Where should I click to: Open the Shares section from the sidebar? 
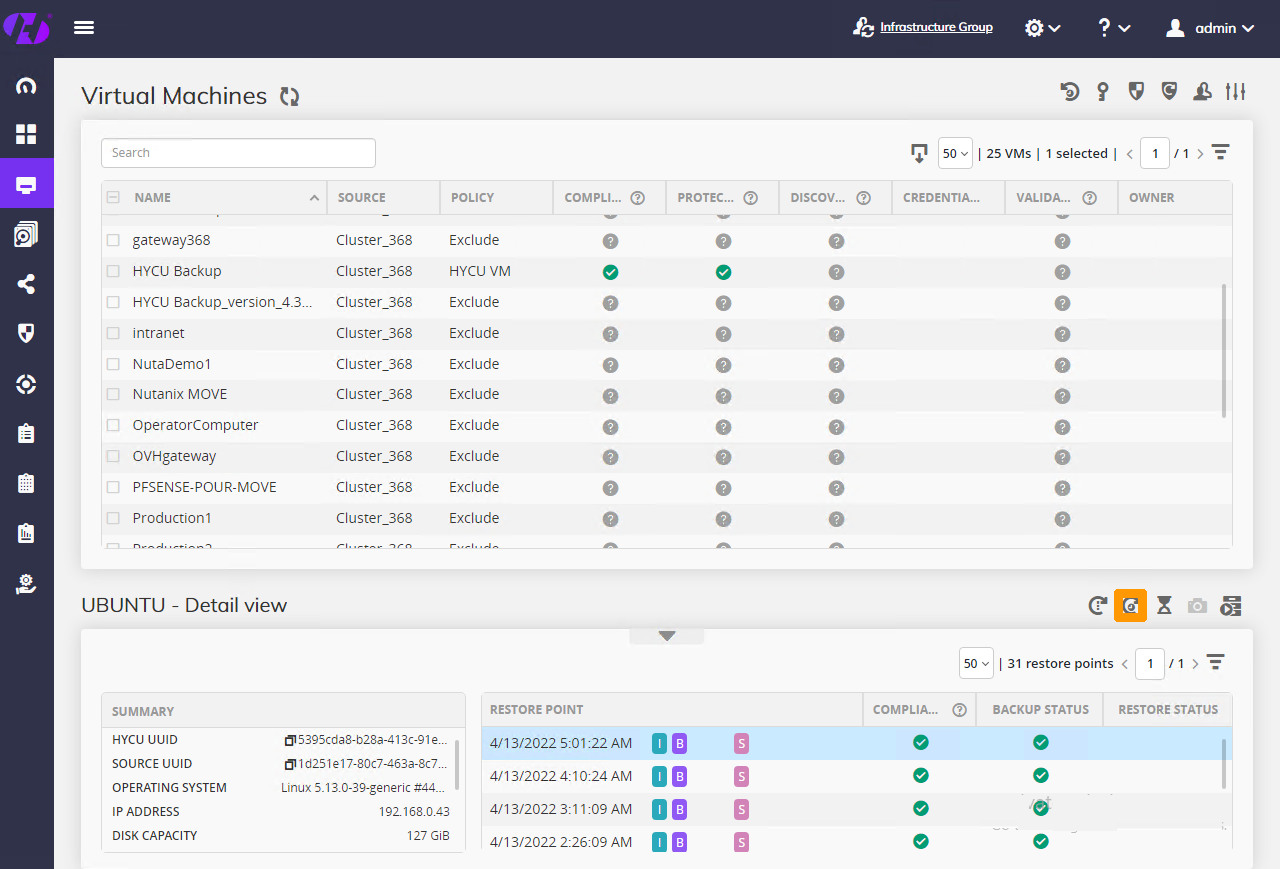(x=27, y=283)
